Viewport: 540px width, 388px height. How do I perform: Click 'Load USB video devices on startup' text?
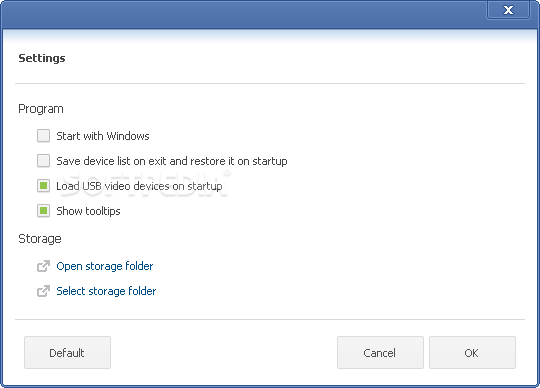[x=139, y=186]
